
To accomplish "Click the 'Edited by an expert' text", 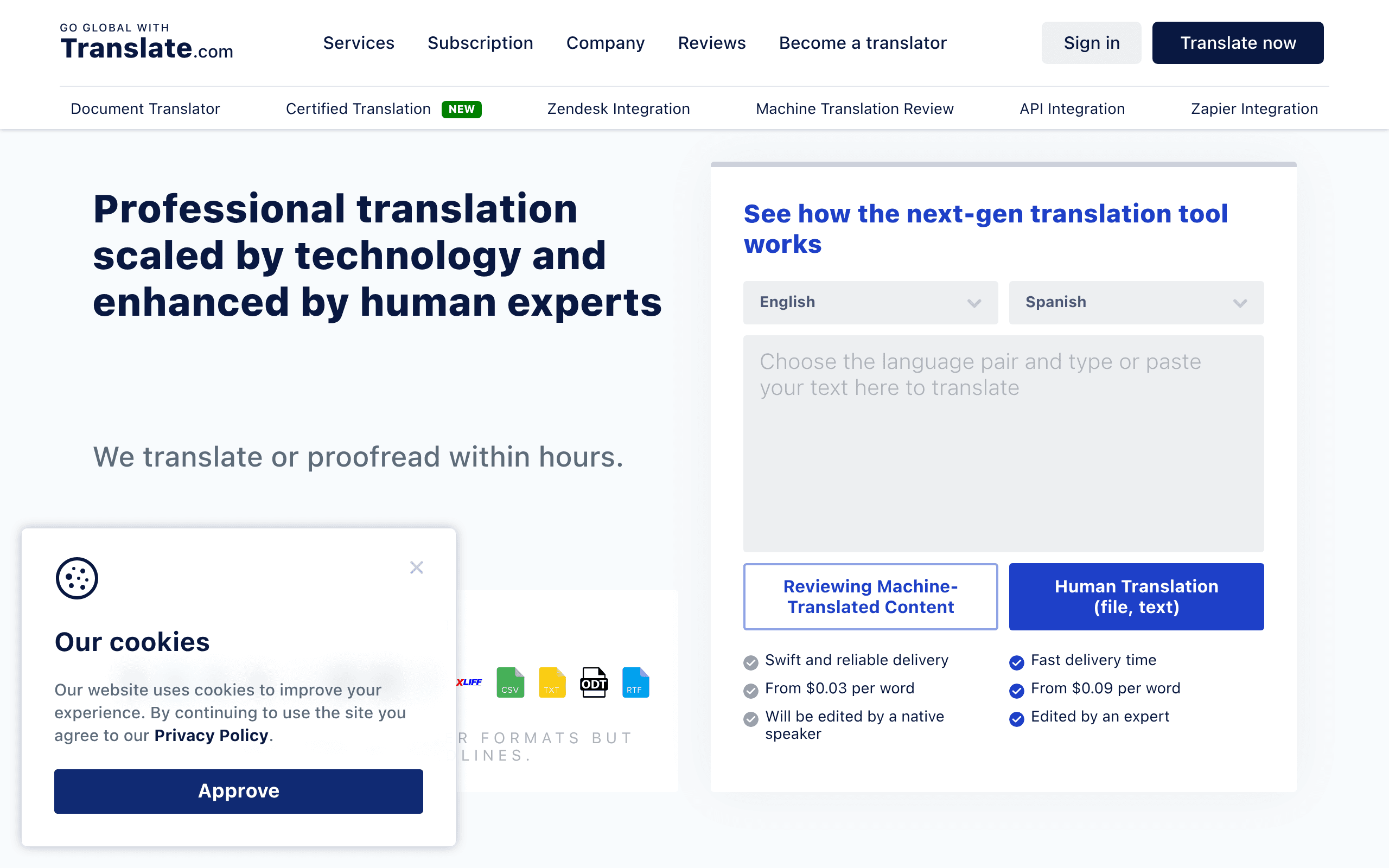I will point(1100,717).
